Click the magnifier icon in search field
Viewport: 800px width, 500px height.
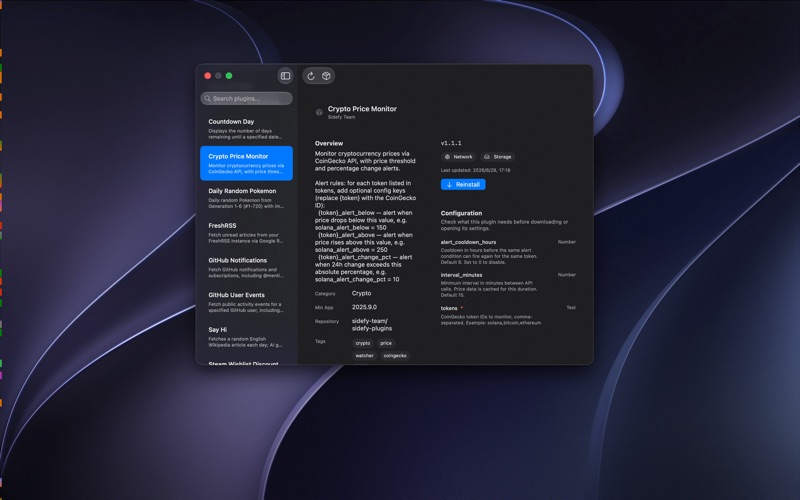tap(208, 98)
